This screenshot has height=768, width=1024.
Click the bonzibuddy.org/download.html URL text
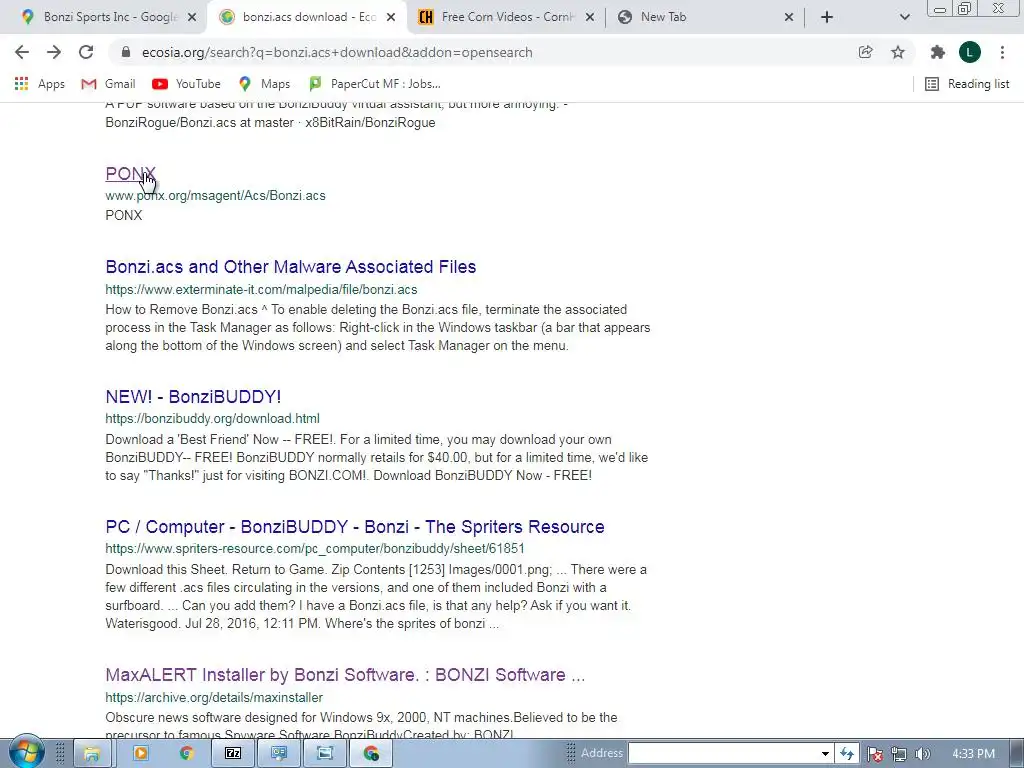click(212, 418)
